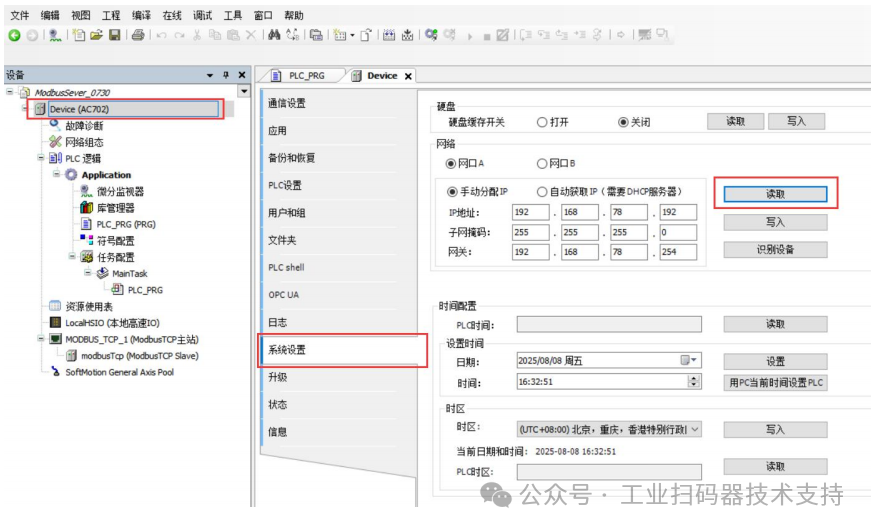Click the find and replace icon
The width and height of the screenshot is (871, 529).
tap(292, 35)
